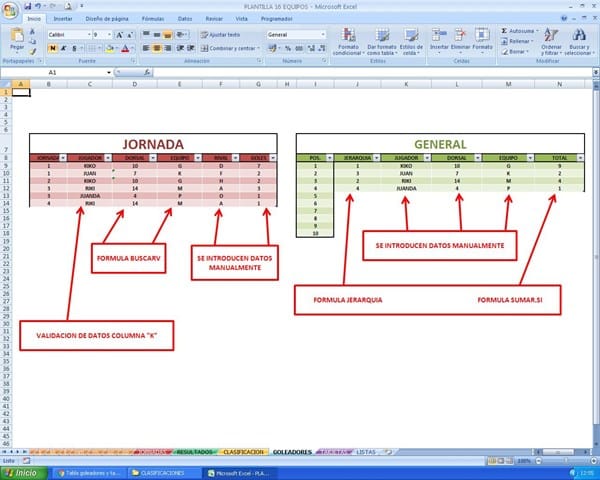Open CLASIFICACION sheet tab
The image size is (600, 480).
click(x=244, y=452)
